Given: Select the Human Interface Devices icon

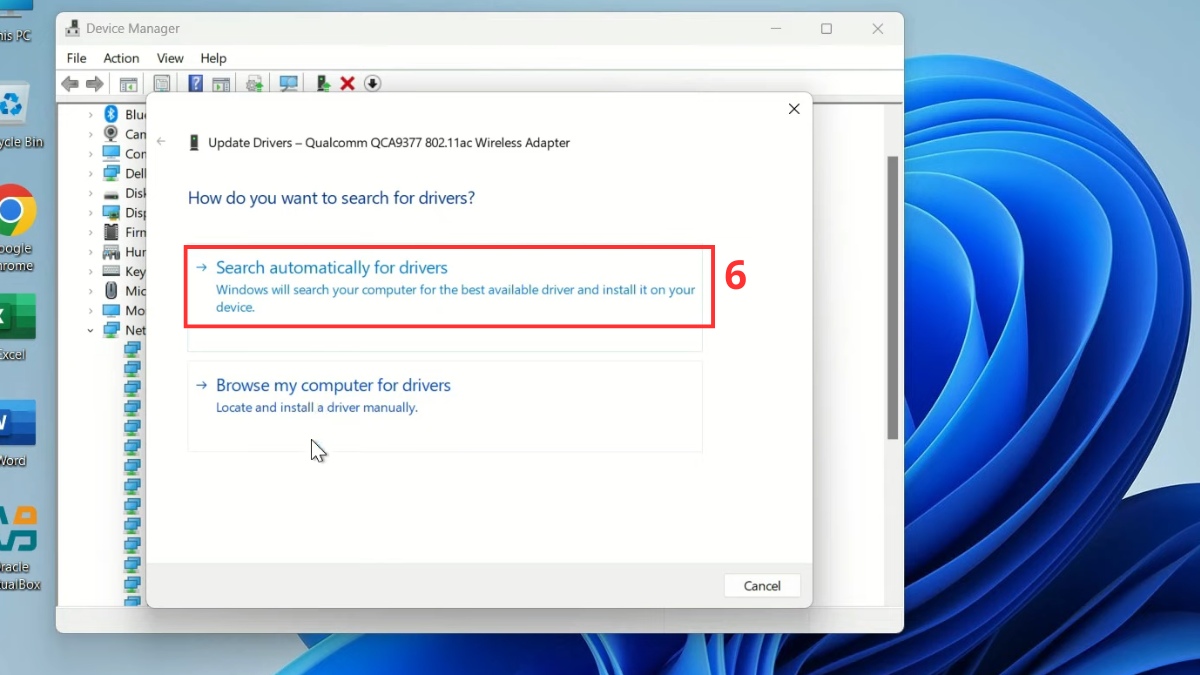Looking at the screenshot, I should coord(112,252).
